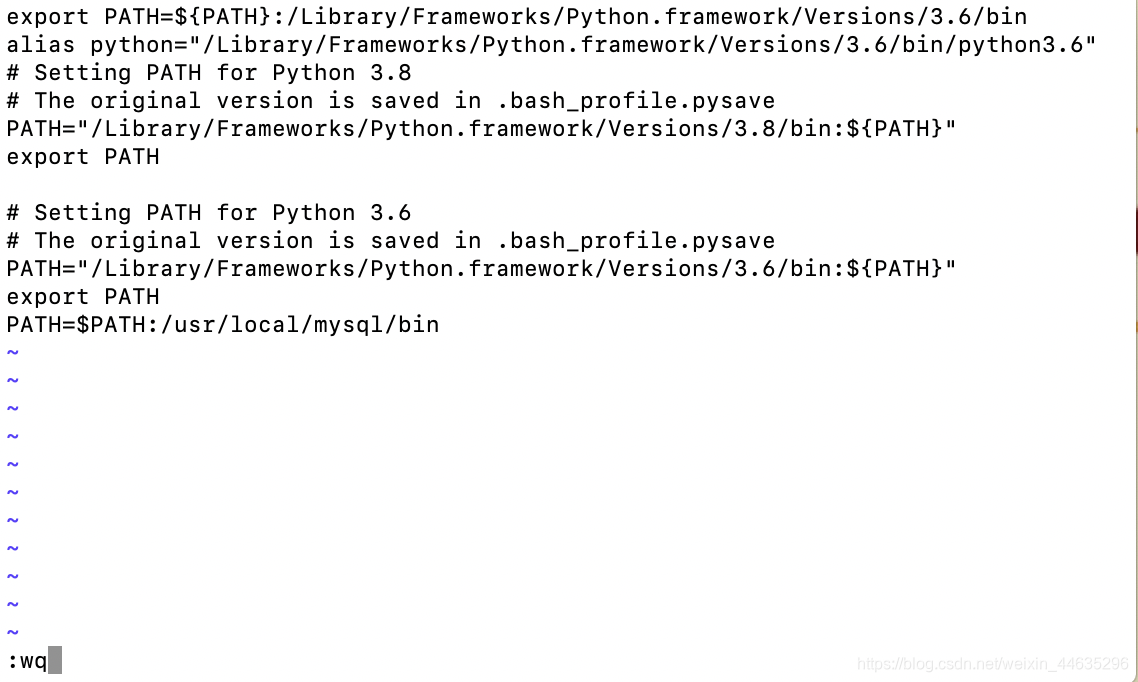Click 'python3.6"' at end of alias line
This screenshot has height=682, width=1138.
(1027, 45)
